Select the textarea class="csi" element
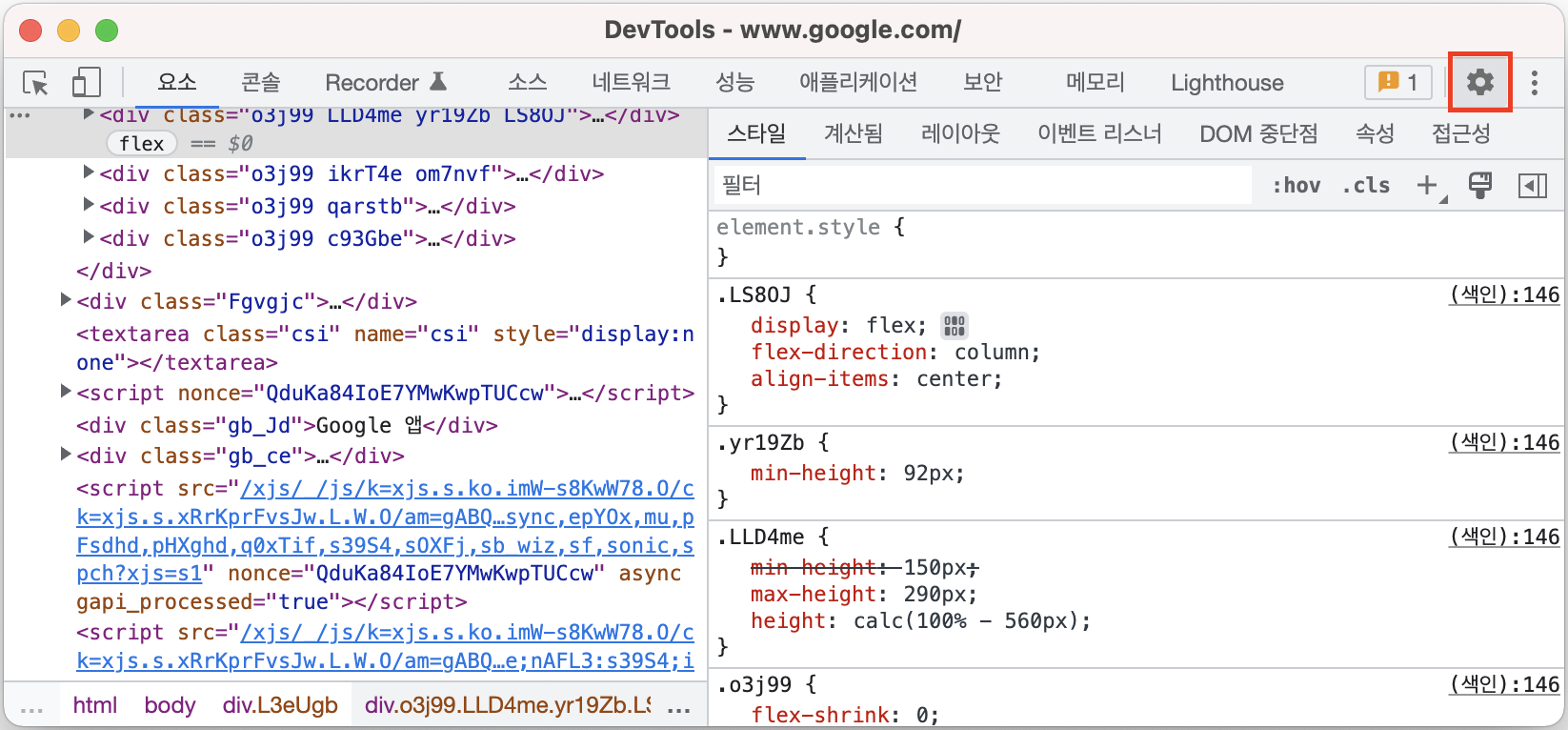1568x730 pixels. click(x=385, y=348)
